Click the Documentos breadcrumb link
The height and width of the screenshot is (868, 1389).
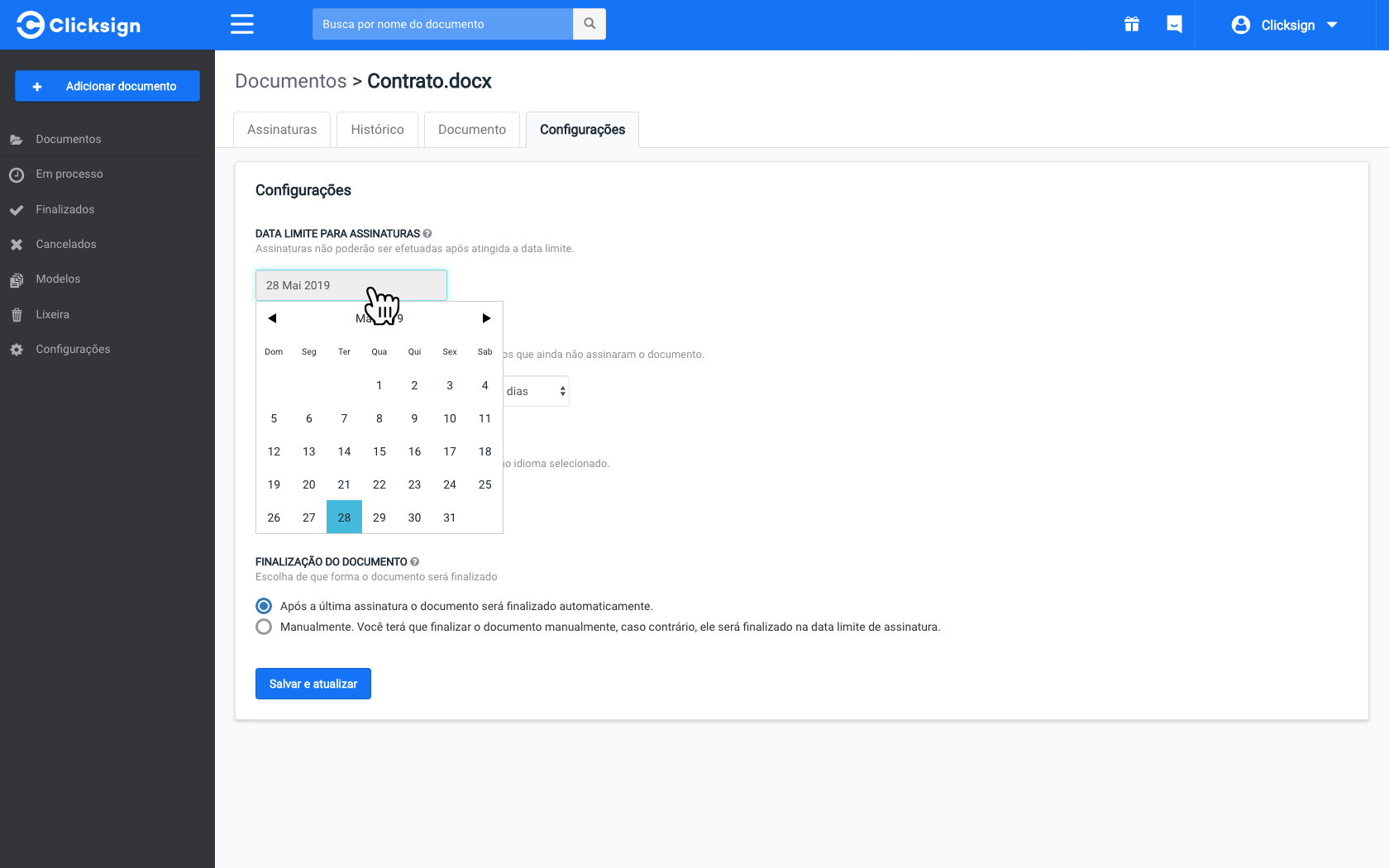[x=291, y=81]
